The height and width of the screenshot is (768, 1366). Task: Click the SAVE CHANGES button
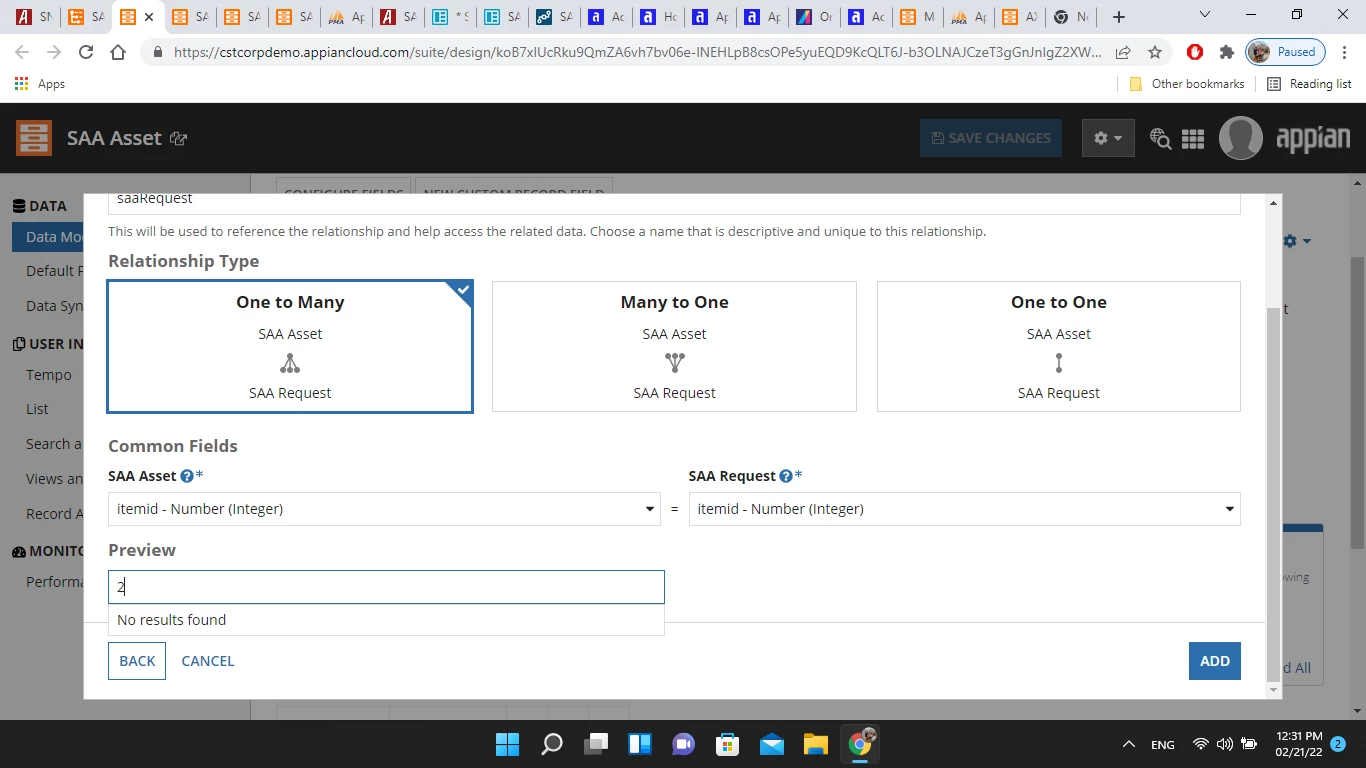[x=991, y=138]
